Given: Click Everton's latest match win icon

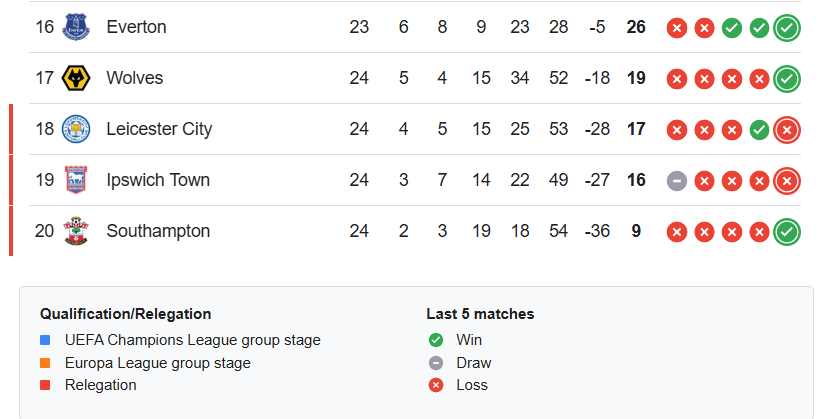Looking at the screenshot, I should (x=787, y=27).
